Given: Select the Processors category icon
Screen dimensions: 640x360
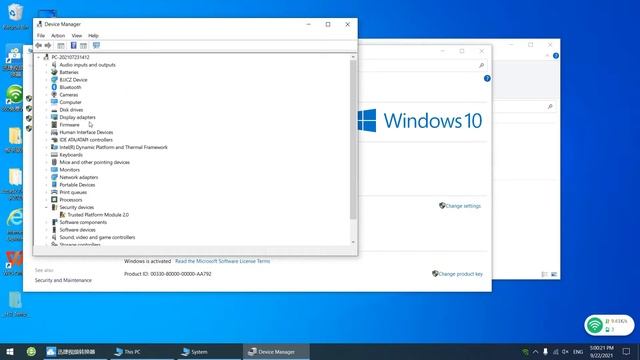Looking at the screenshot, I should coord(54,200).
